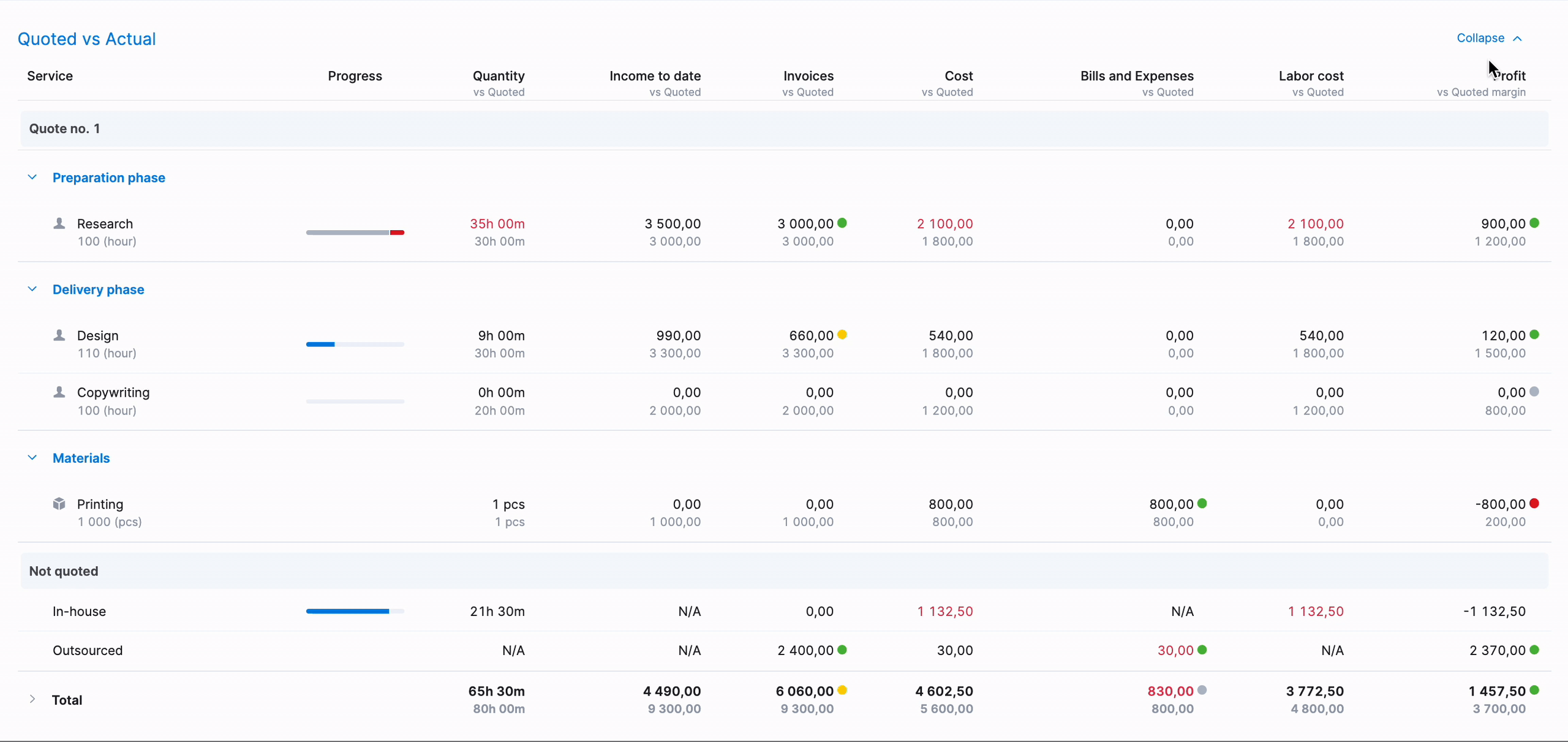Collapse the Materials group chevron
This screenshot has height=742, width=1568.
[x=32, y=458]
